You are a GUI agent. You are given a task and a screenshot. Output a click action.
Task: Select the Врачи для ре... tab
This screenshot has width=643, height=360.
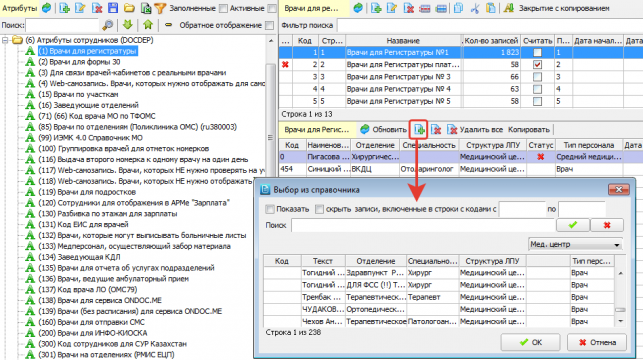pyautogui.click(x=315, y=8)
